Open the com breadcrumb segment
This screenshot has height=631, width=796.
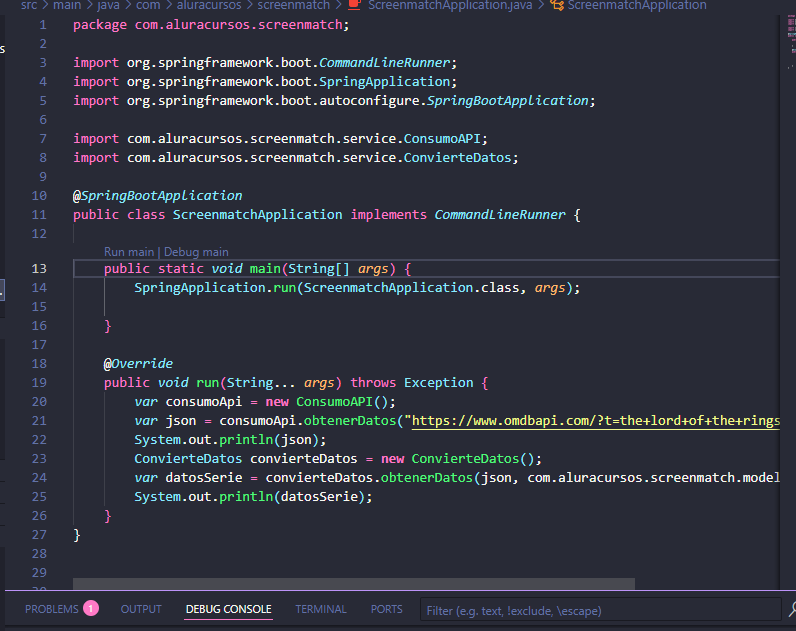pos(148,5)
